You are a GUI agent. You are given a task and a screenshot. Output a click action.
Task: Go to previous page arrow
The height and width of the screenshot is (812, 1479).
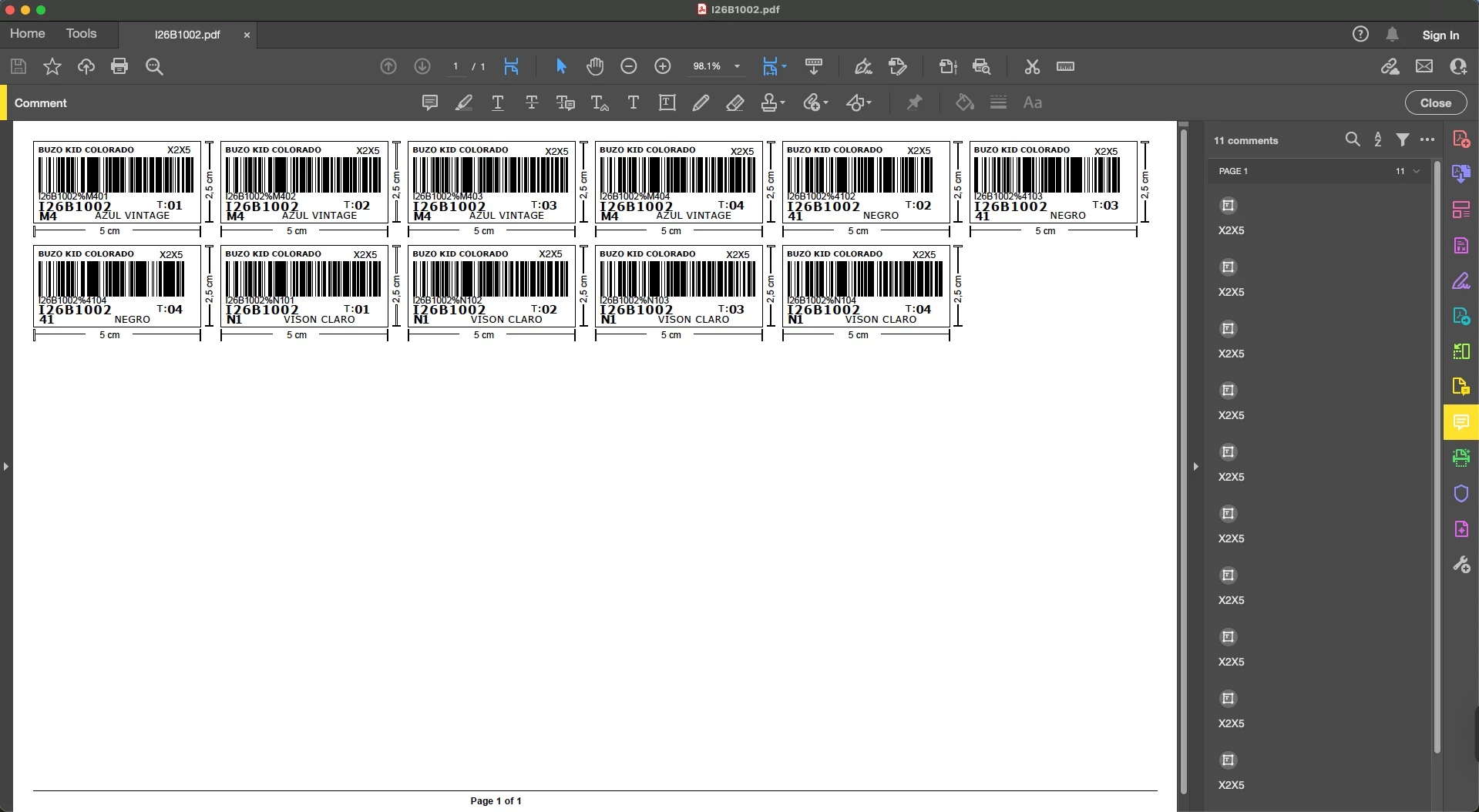click(x=388, y=66)
